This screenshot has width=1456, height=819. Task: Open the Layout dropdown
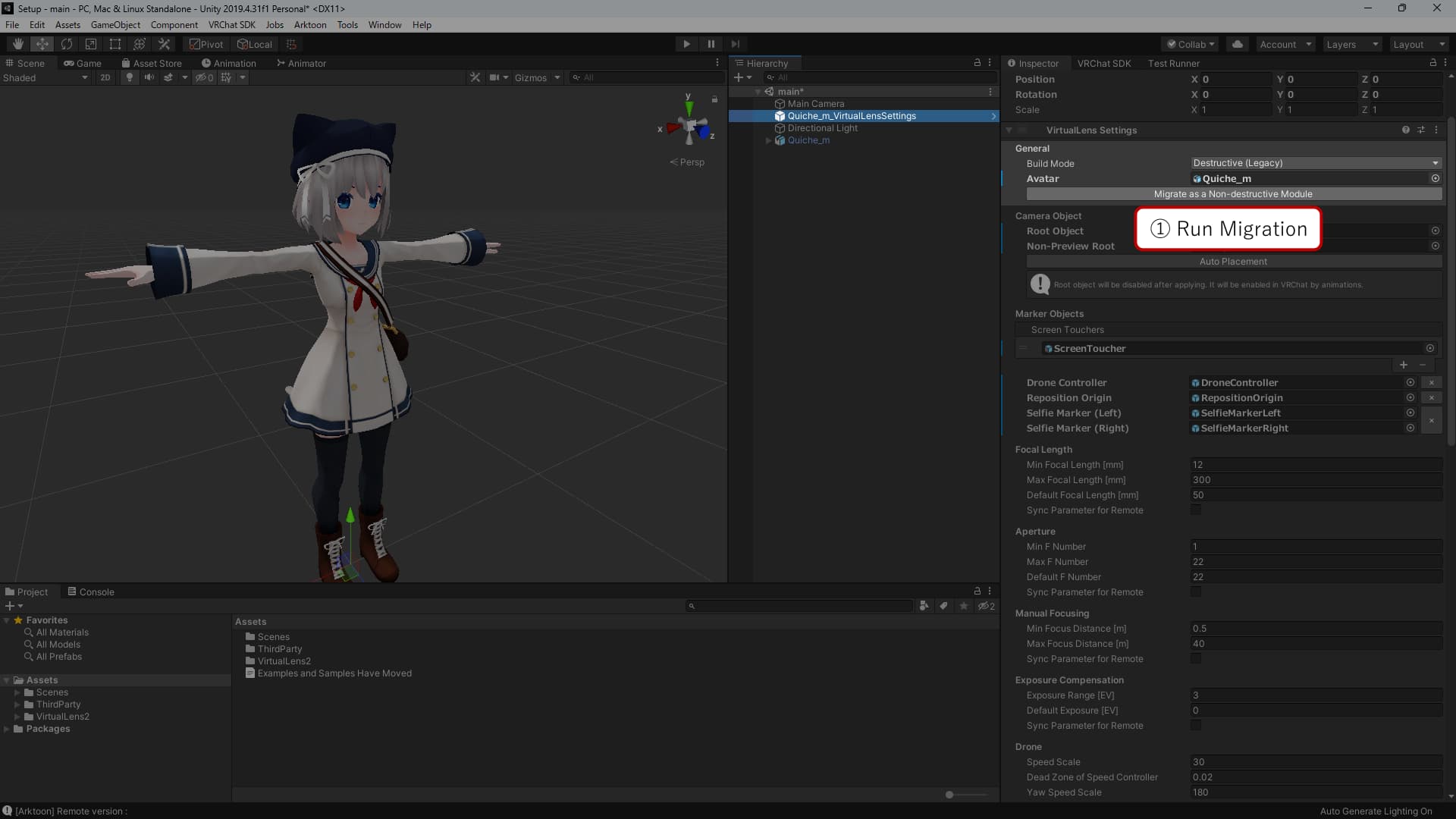coord(1419,44)
